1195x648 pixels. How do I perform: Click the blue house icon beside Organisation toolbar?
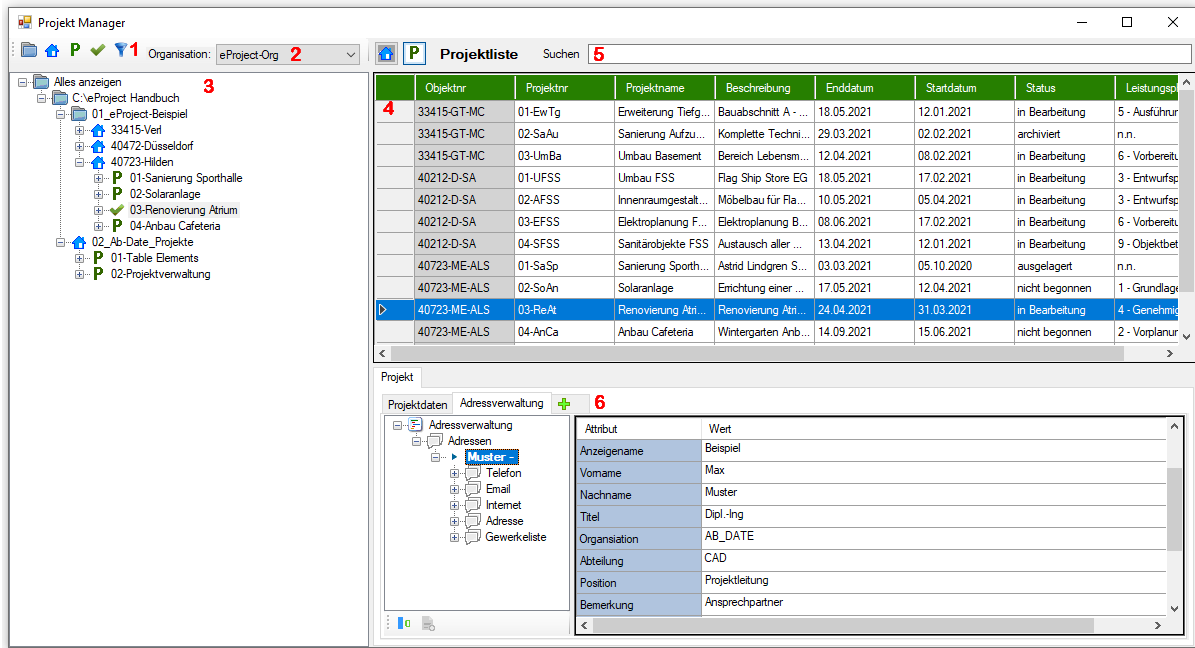[x=52, y=51]
